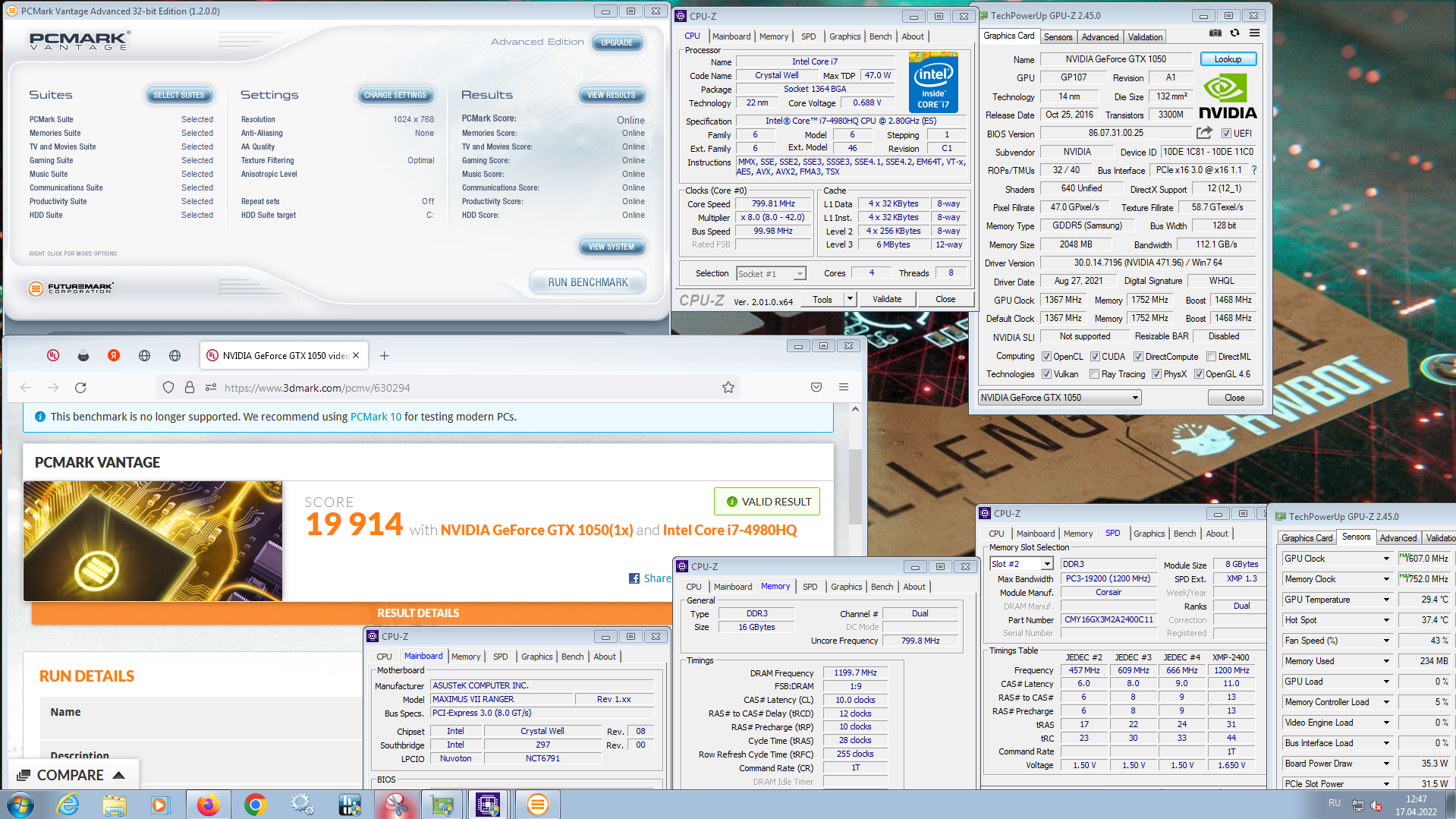This screenshot has height=819, width=1456.
Task: Click the Lookup button in GPU-Z
Action: point(1228,59)
